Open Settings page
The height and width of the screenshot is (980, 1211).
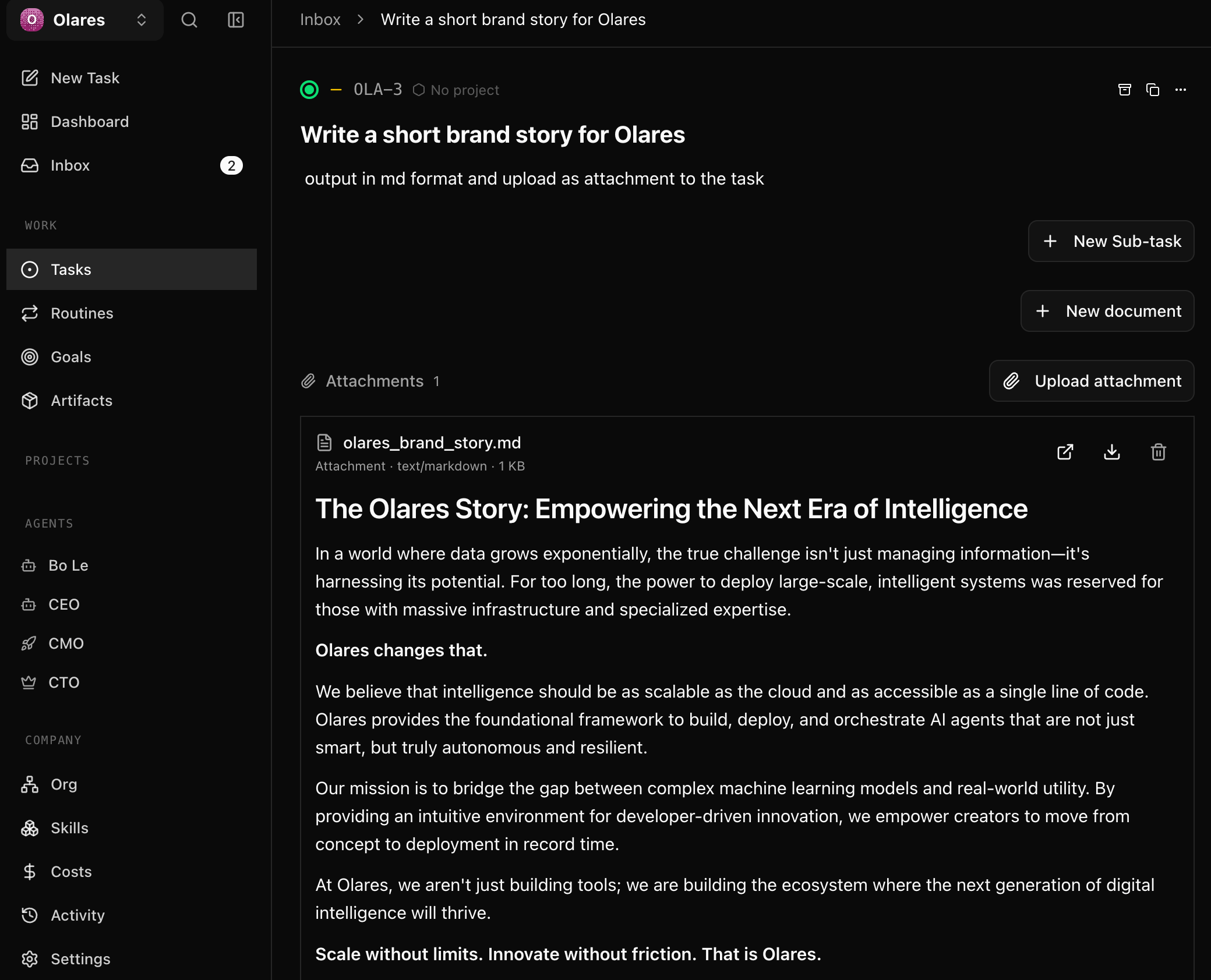pos(132,959)
